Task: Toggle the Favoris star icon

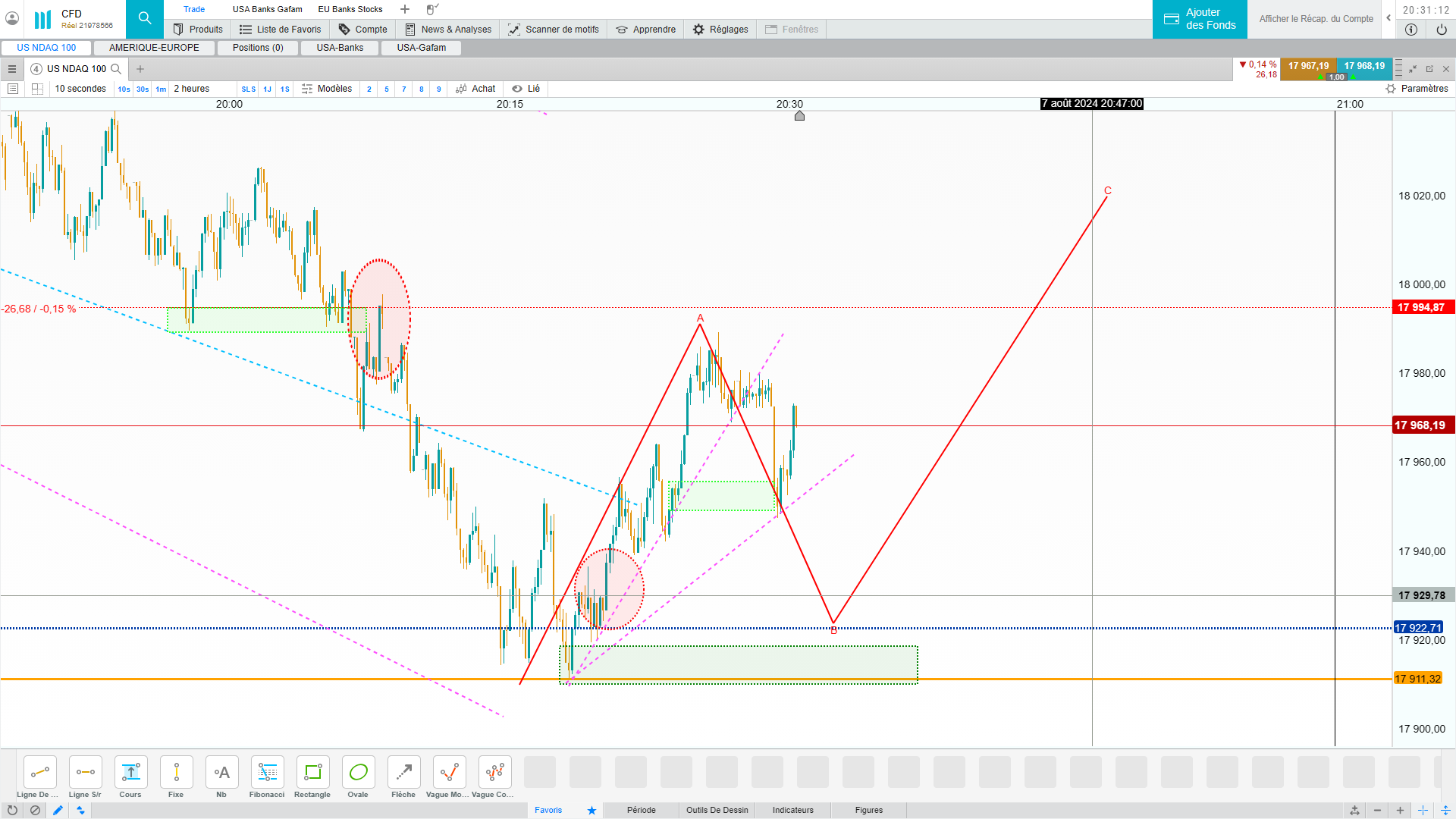Action: 591,810
